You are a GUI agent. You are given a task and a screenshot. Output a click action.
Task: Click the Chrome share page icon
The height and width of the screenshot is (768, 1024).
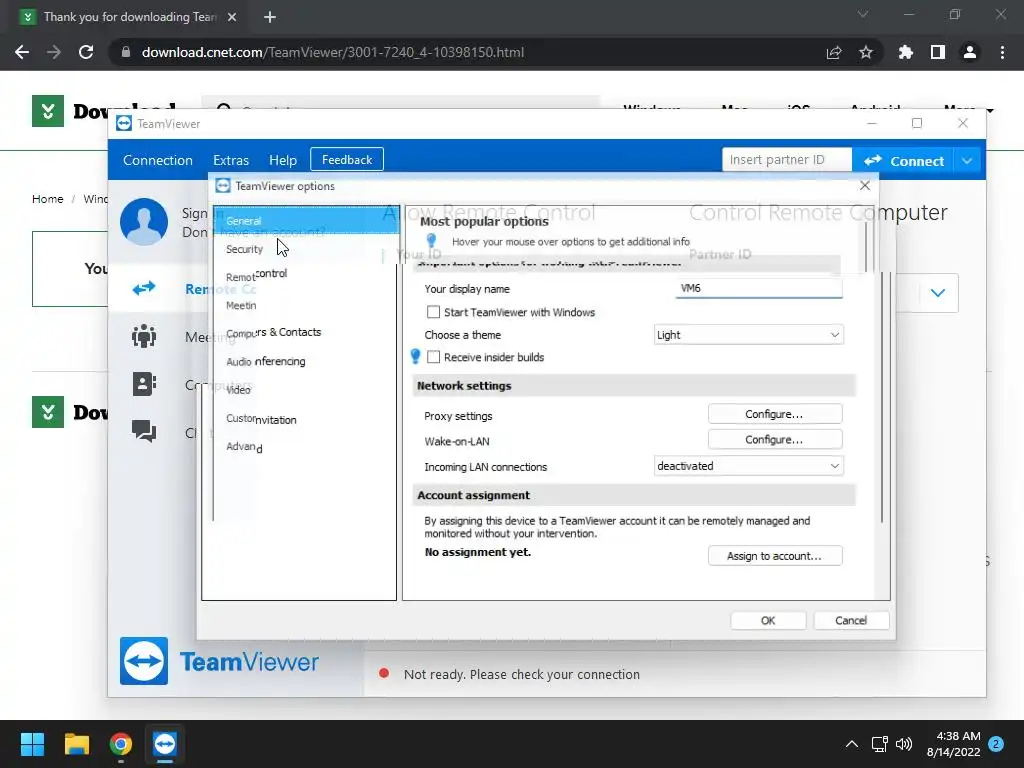tap(834, 52)
